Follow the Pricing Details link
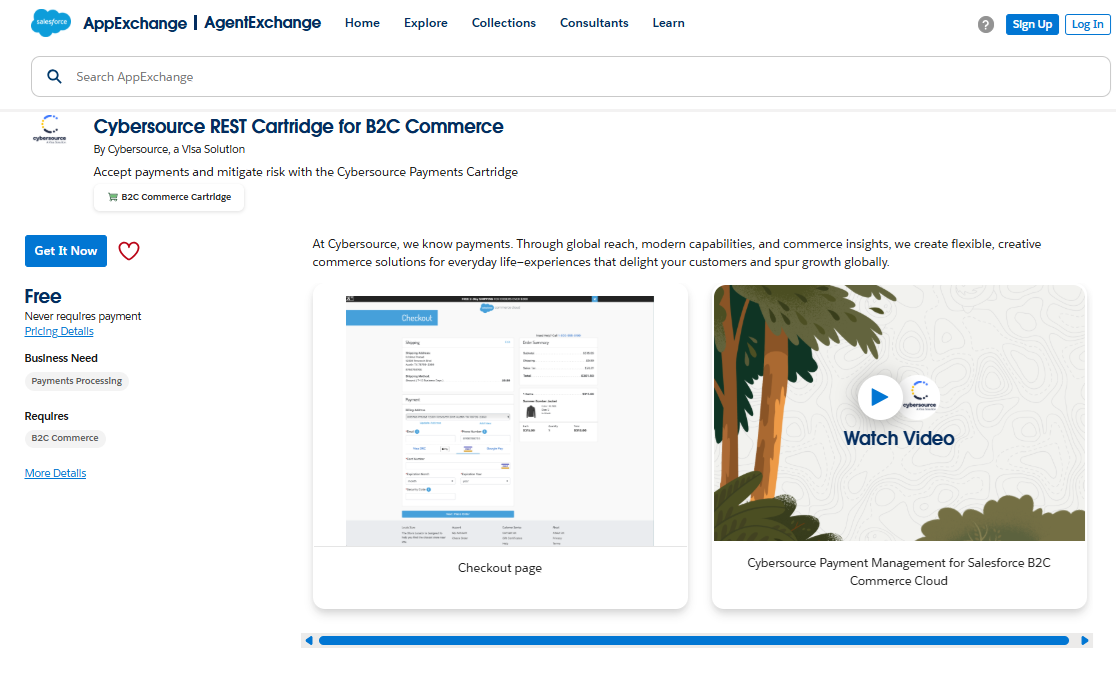Viewport: 1116px width, 676px height. (59, 331)
